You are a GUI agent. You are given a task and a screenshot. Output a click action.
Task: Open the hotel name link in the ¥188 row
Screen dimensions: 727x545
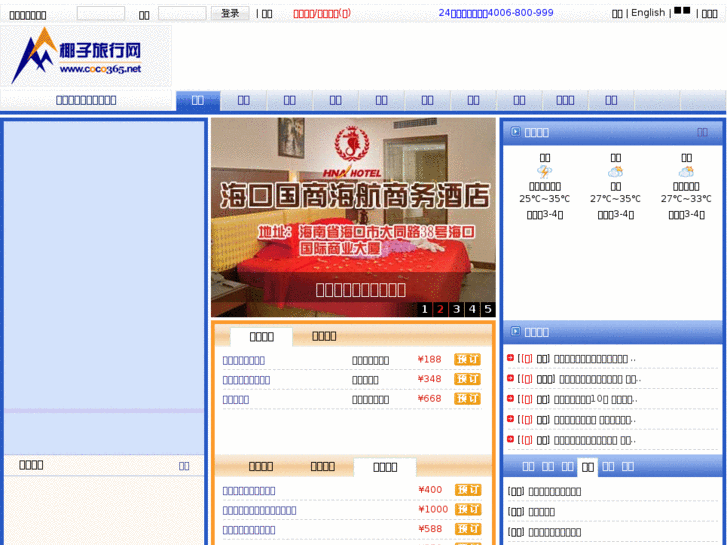point(244,360)
